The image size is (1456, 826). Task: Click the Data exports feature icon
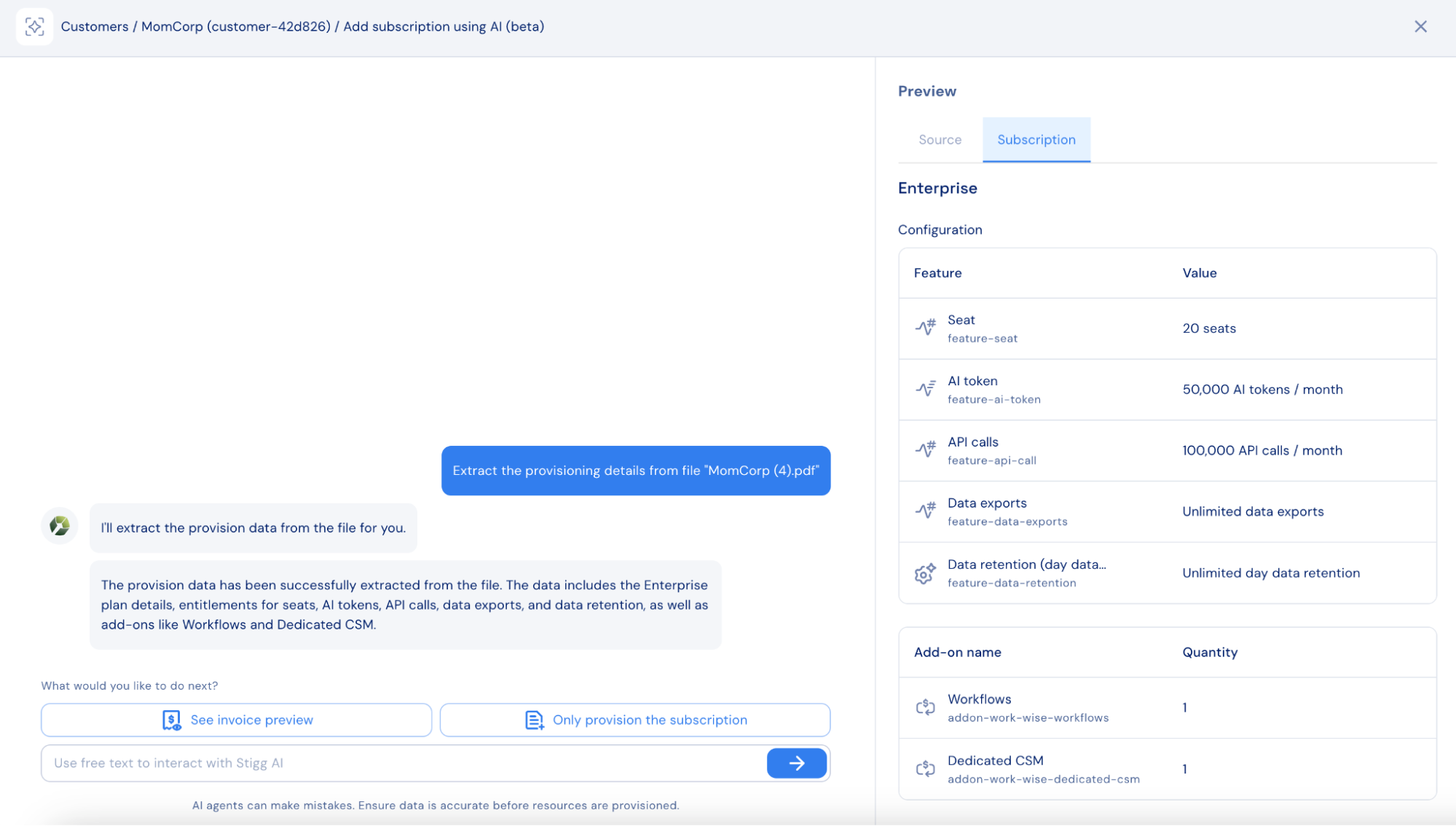pos(925,511)
